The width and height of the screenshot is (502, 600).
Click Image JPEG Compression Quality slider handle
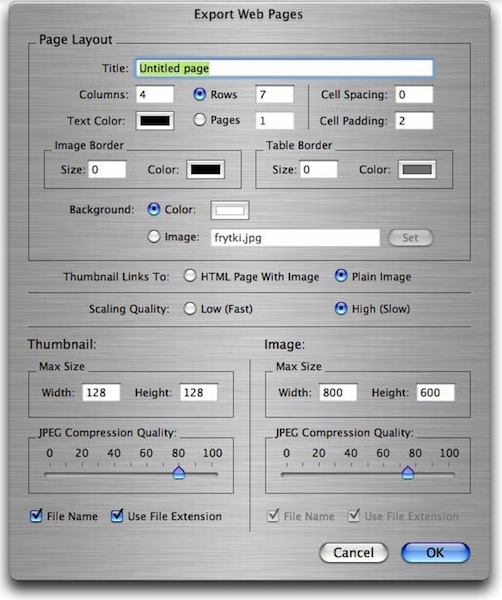(408, 473)
